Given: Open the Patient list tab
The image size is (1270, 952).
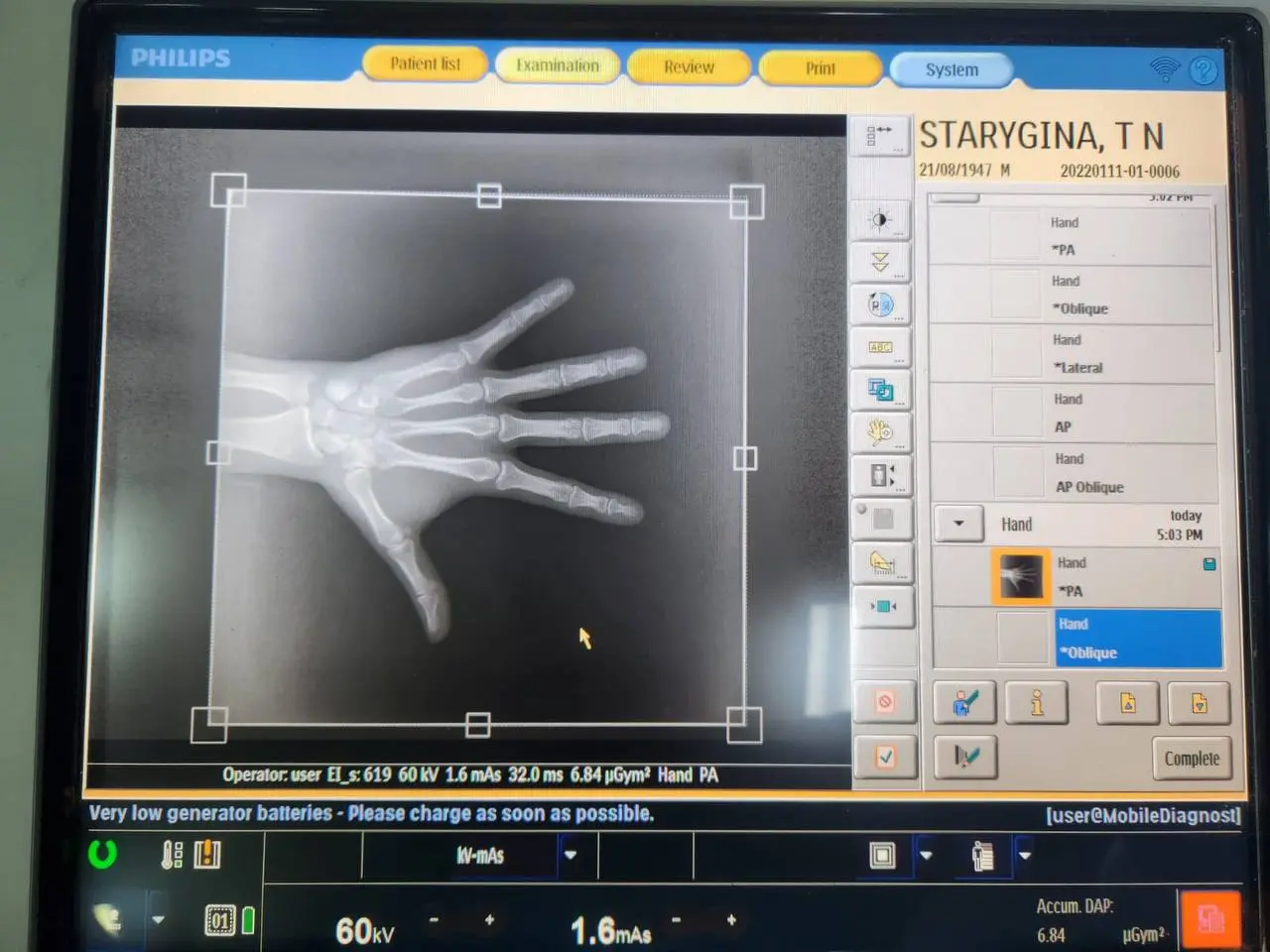Looking at the screenshot, I should click(425, 64).
